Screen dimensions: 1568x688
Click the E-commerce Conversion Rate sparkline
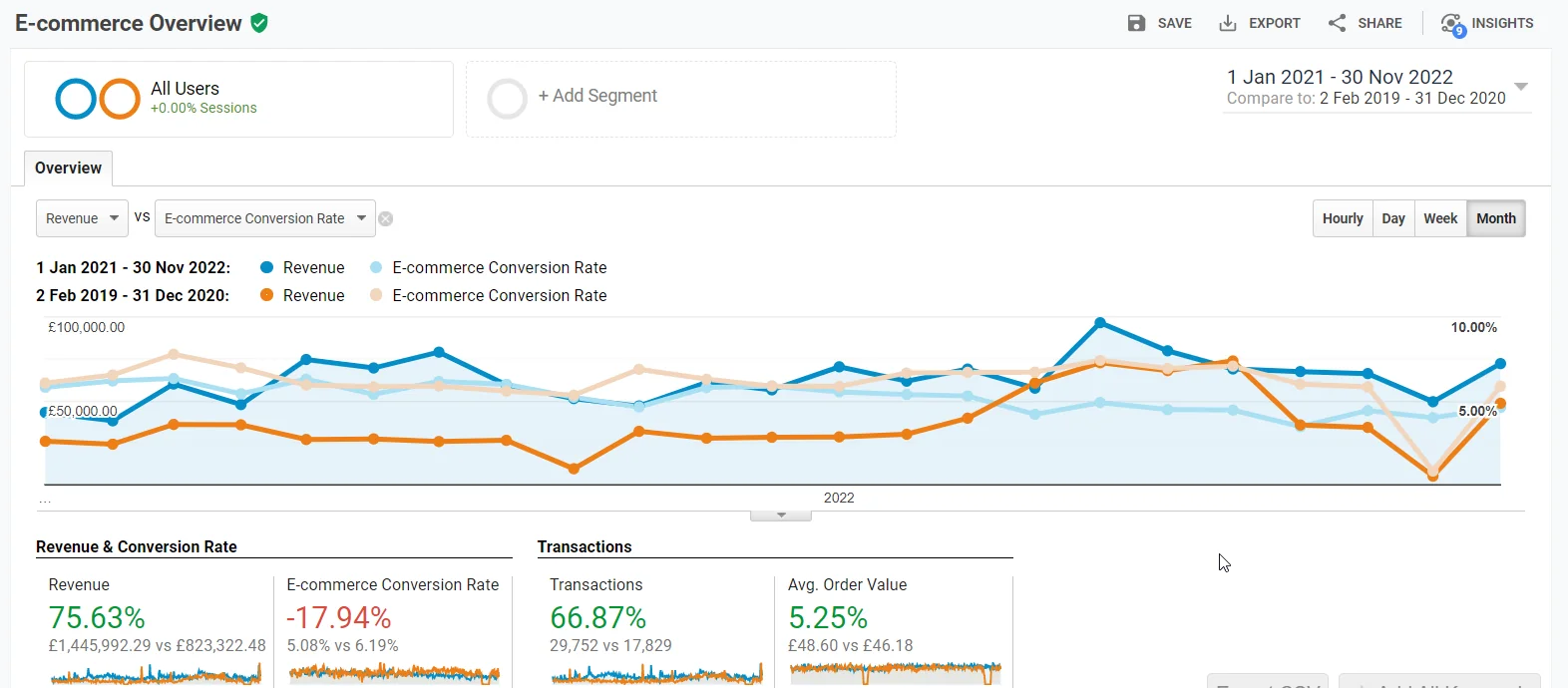[x=394, y=674]
